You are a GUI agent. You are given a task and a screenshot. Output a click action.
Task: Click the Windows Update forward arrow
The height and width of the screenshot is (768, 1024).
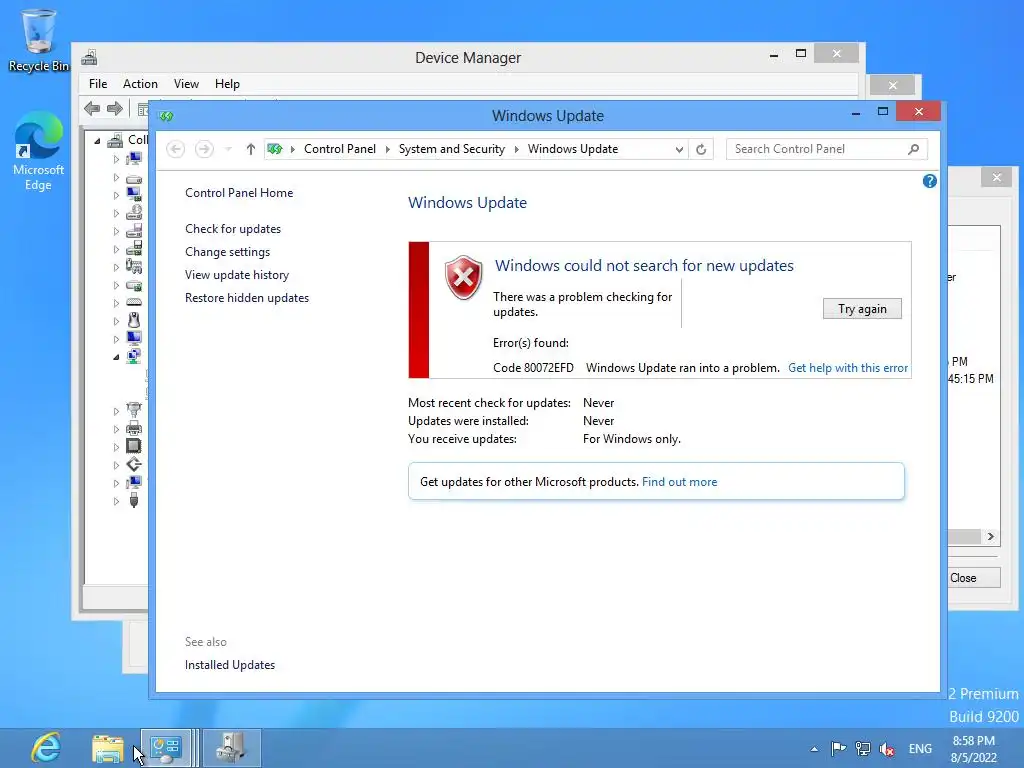[204, 149]
